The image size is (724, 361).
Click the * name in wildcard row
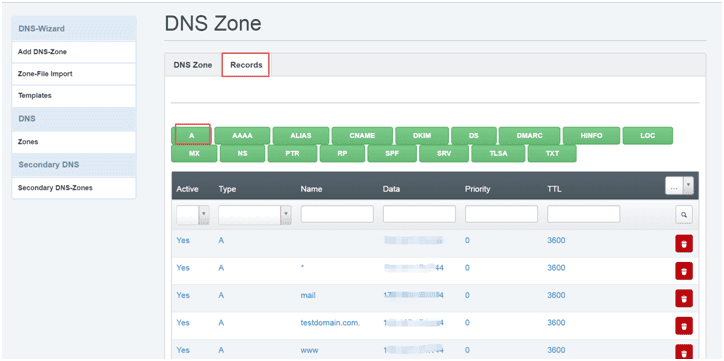click(x=302, y=268)
